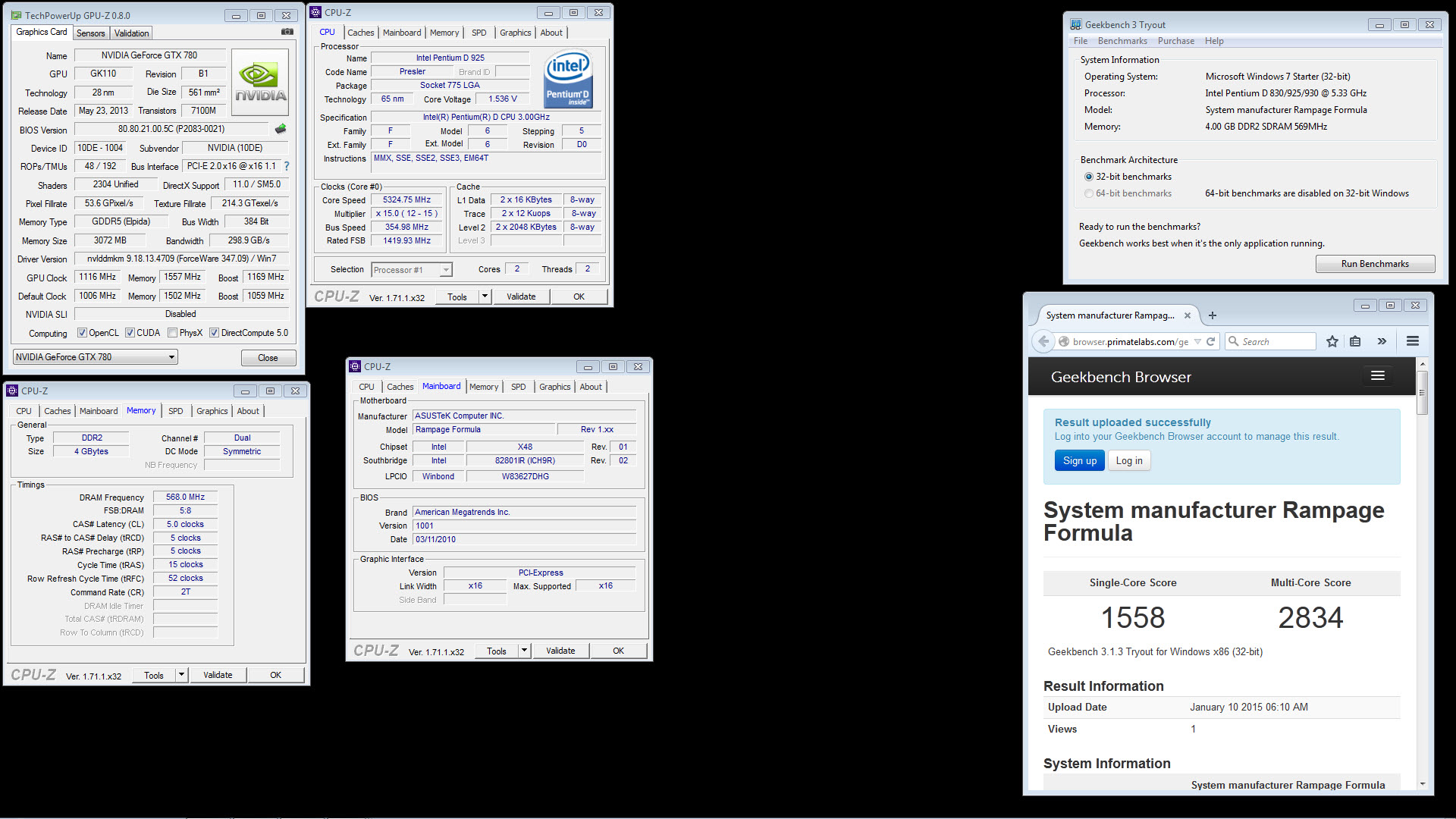Toggle the PhysX checkbox in GPU-Z
The height and width of the screenshot is (819, 1456).
pos(173,333)
